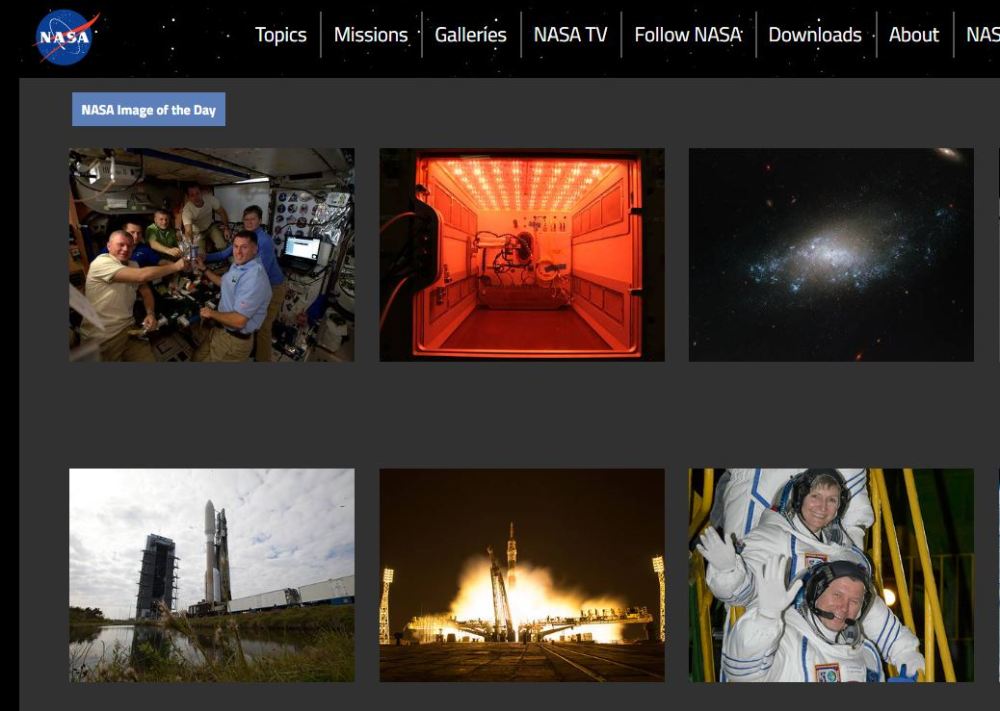This screenshot has height=711, width=1000.
Task: View the dwarf galaxy image
Action: [x=830, y=255]
